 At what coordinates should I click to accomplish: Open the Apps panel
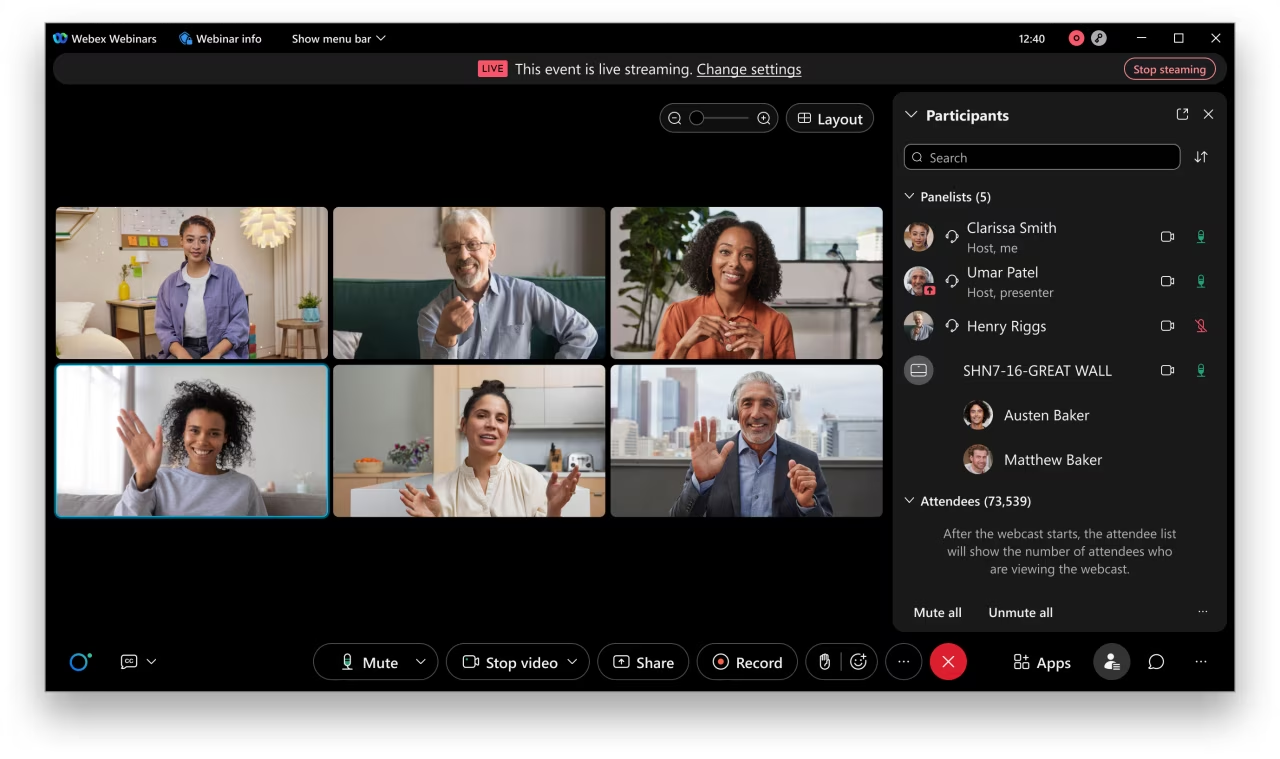(x=1041, y=662)
